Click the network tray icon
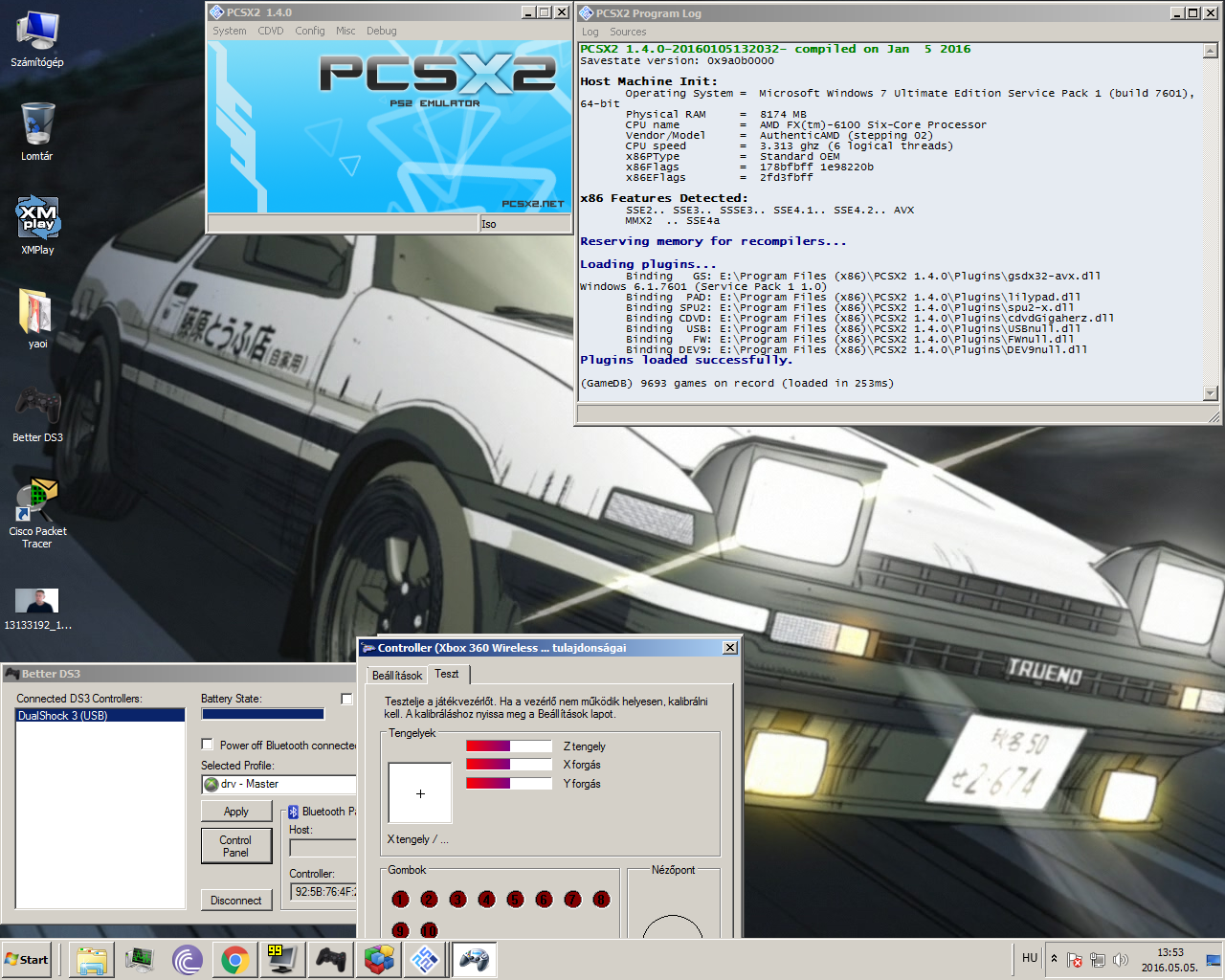Screen dimensions: 1225x980 (x=1098, y=960)
